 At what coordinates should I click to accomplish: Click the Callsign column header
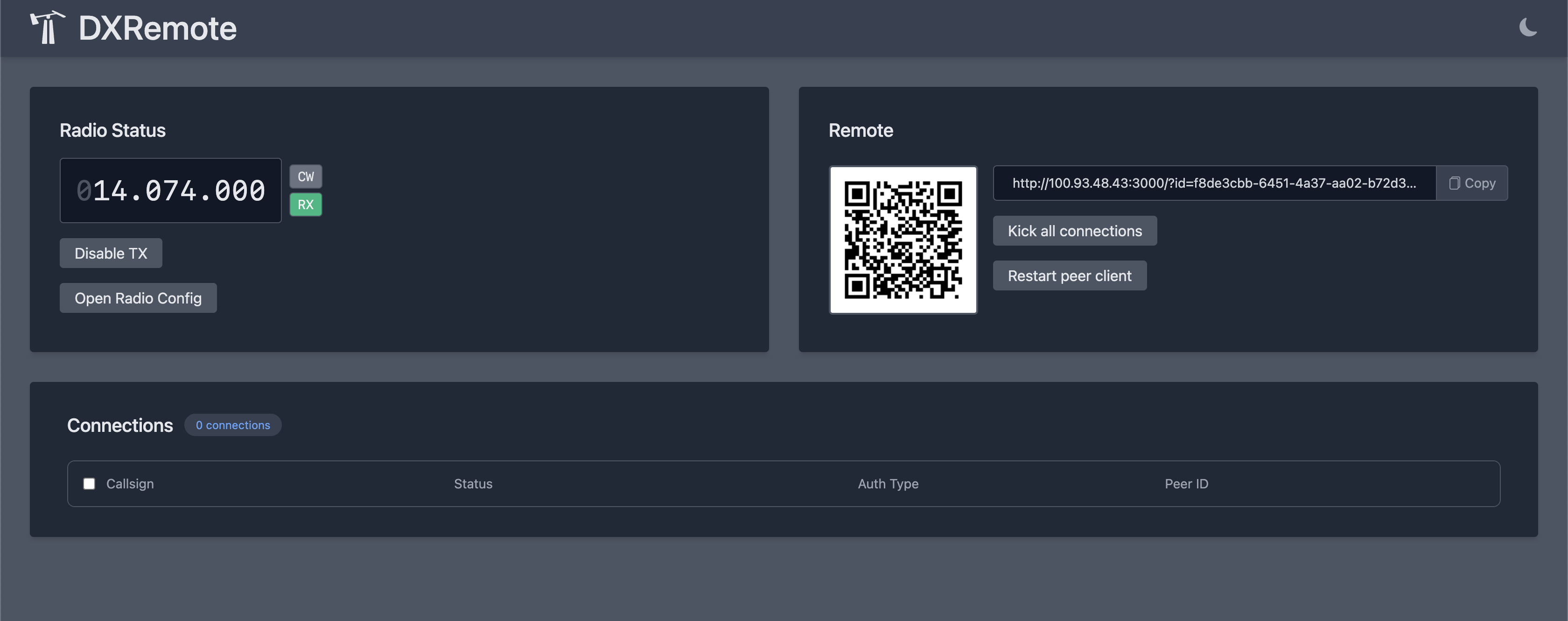[x=130, y=483]
